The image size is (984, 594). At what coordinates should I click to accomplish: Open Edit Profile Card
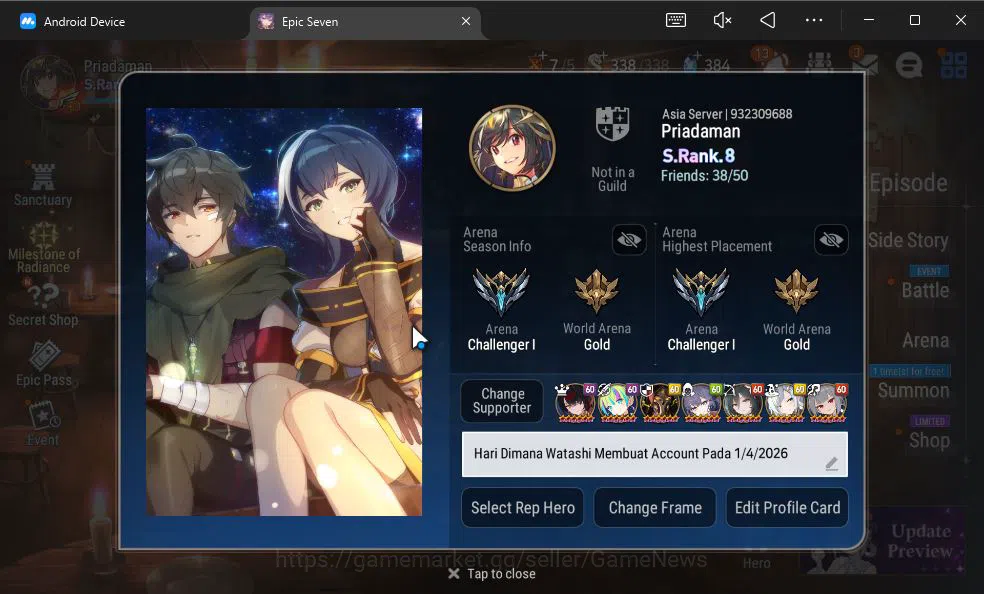[x=787, y=507]
